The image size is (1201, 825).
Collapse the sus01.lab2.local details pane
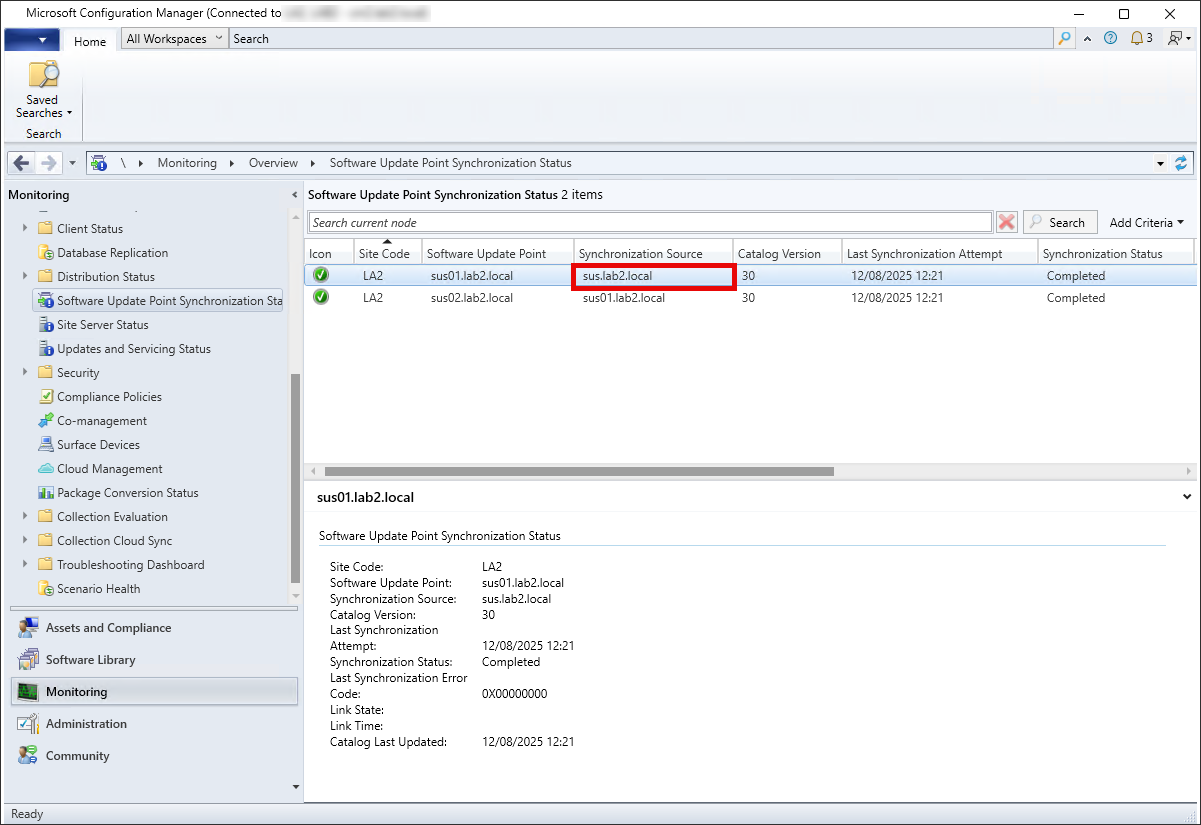[1187, 496]
